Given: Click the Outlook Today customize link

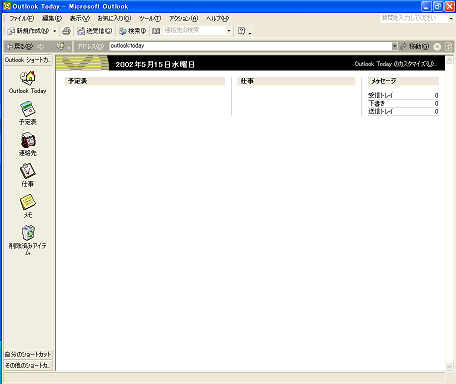Looking at the screenshot, I should (x=396, y=64).
